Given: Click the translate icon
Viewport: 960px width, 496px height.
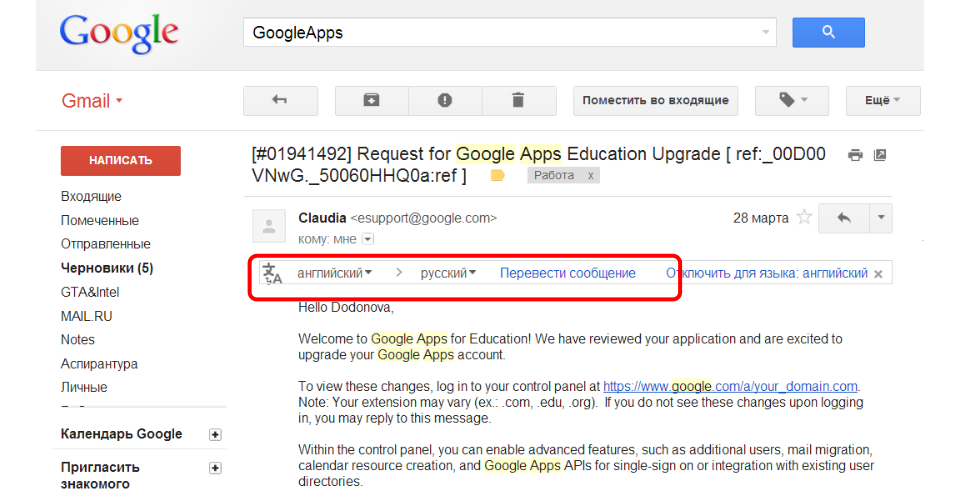Looking at the screenshot, I should click(272, 274).
